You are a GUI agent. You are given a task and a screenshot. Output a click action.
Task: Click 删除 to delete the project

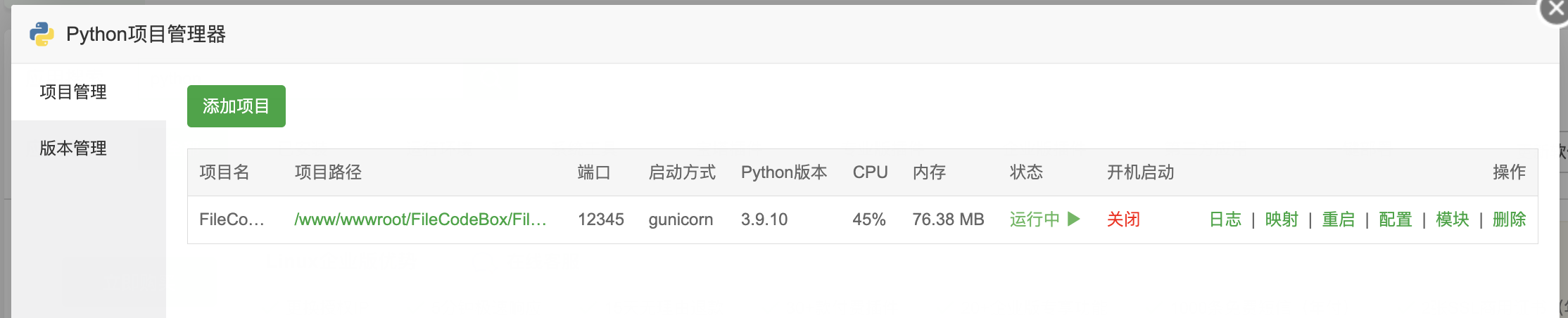(1510, 220)
